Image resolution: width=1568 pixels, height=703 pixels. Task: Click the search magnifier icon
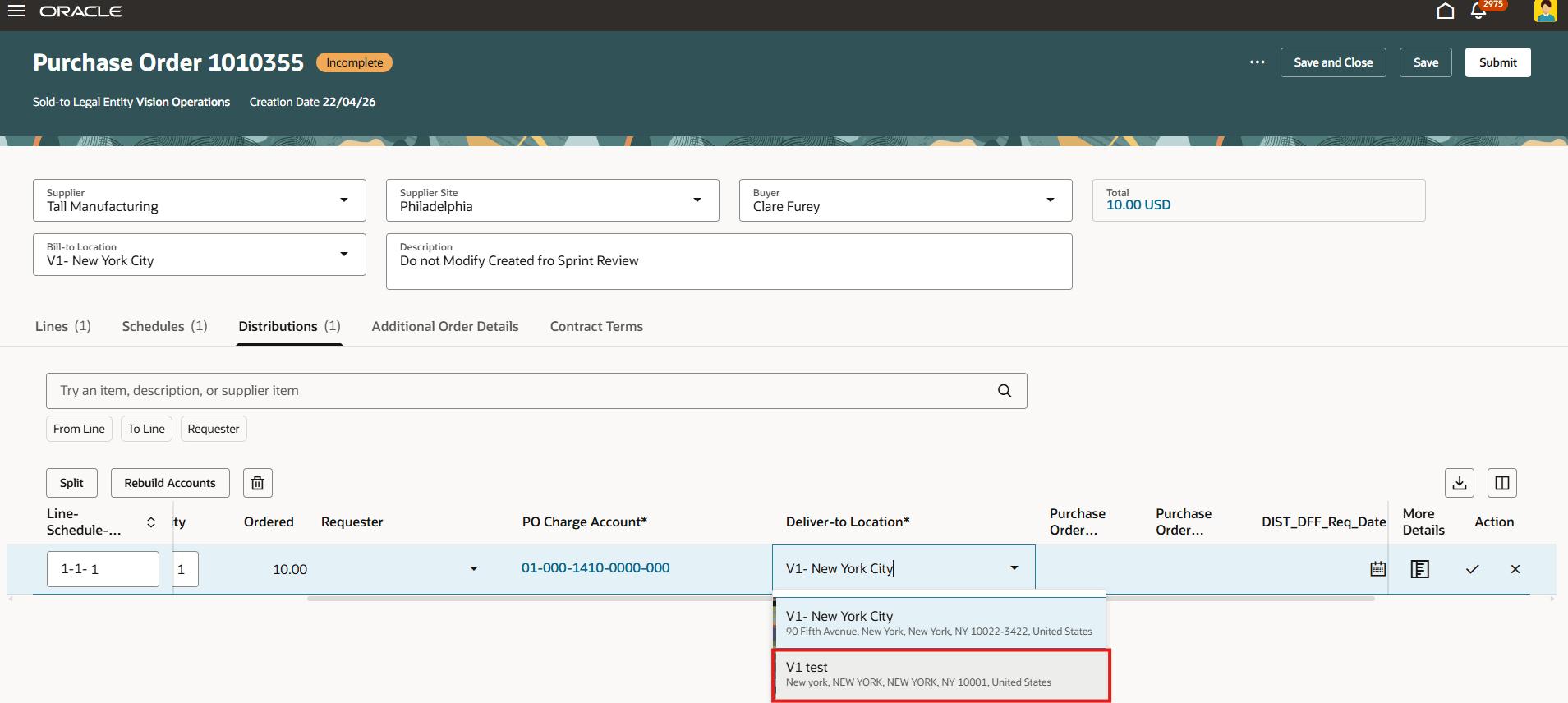tap(1005, 391)
